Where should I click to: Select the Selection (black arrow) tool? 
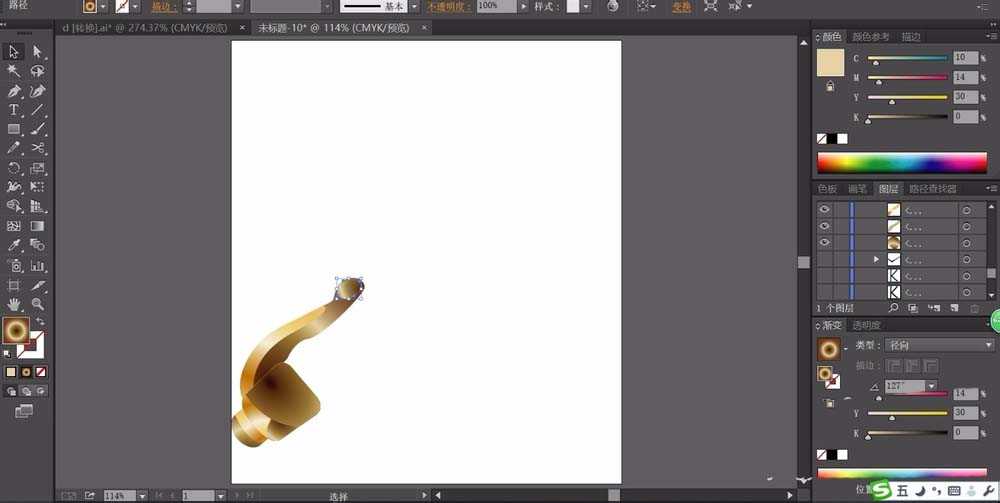click(14, 52)
